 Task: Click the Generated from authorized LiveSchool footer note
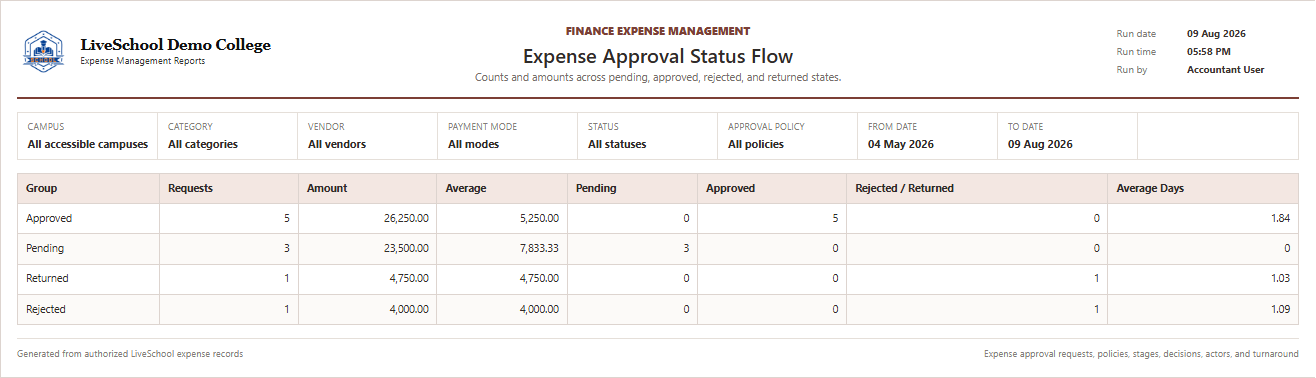[130, 354]
